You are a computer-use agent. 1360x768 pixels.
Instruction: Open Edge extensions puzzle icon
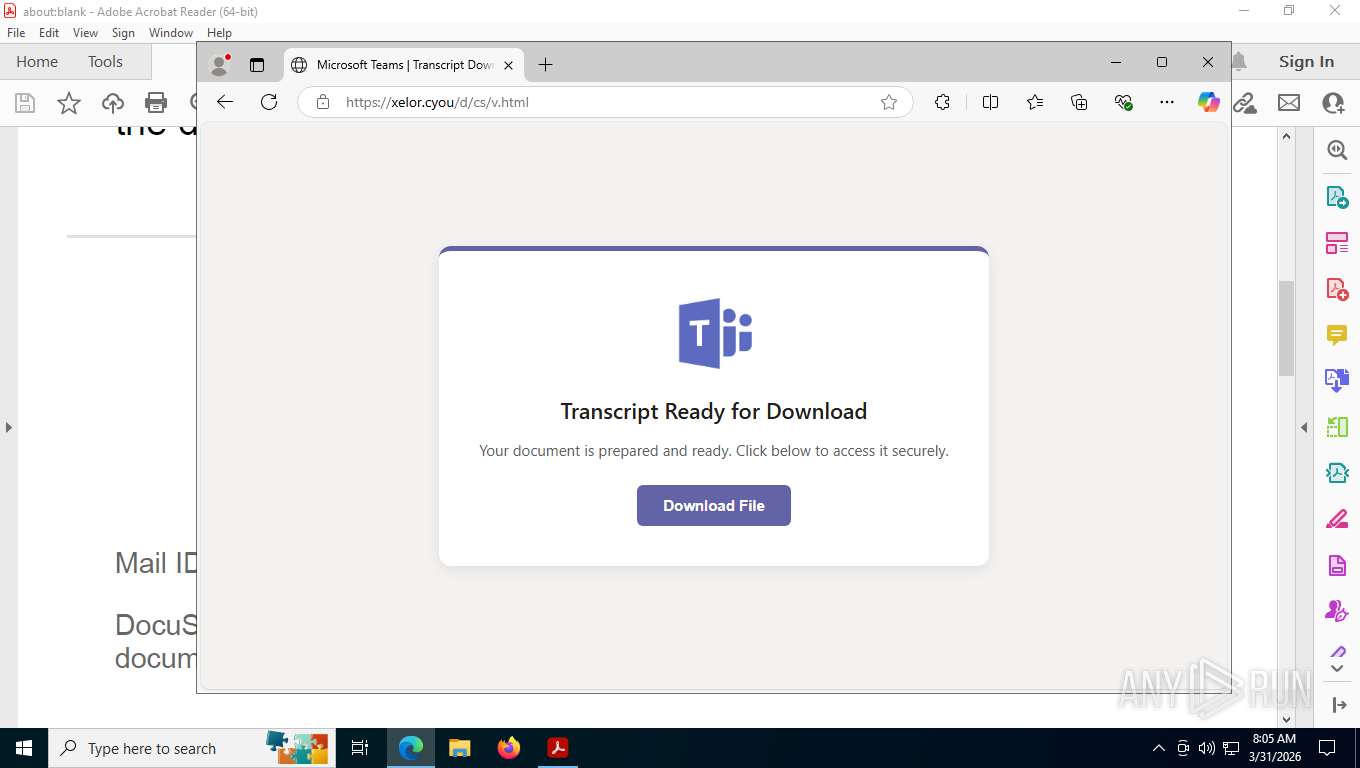942,102
